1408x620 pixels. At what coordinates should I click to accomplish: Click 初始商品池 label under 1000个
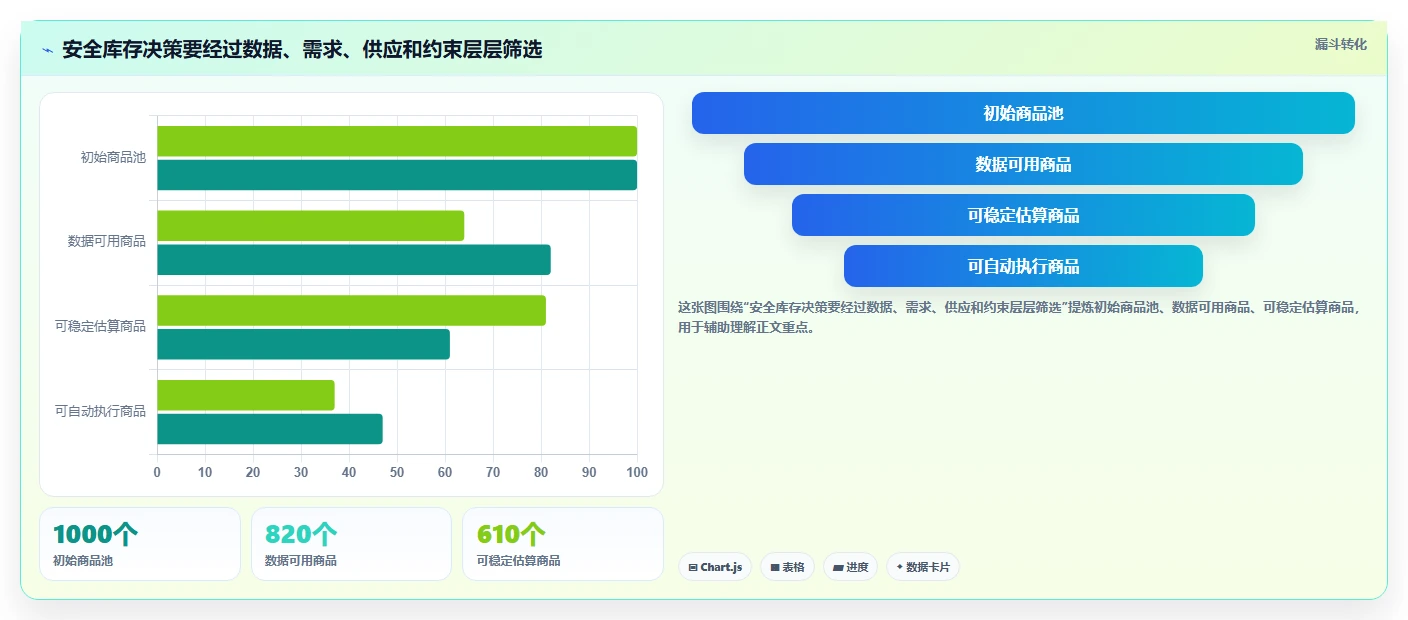click(x=83, y=561)
